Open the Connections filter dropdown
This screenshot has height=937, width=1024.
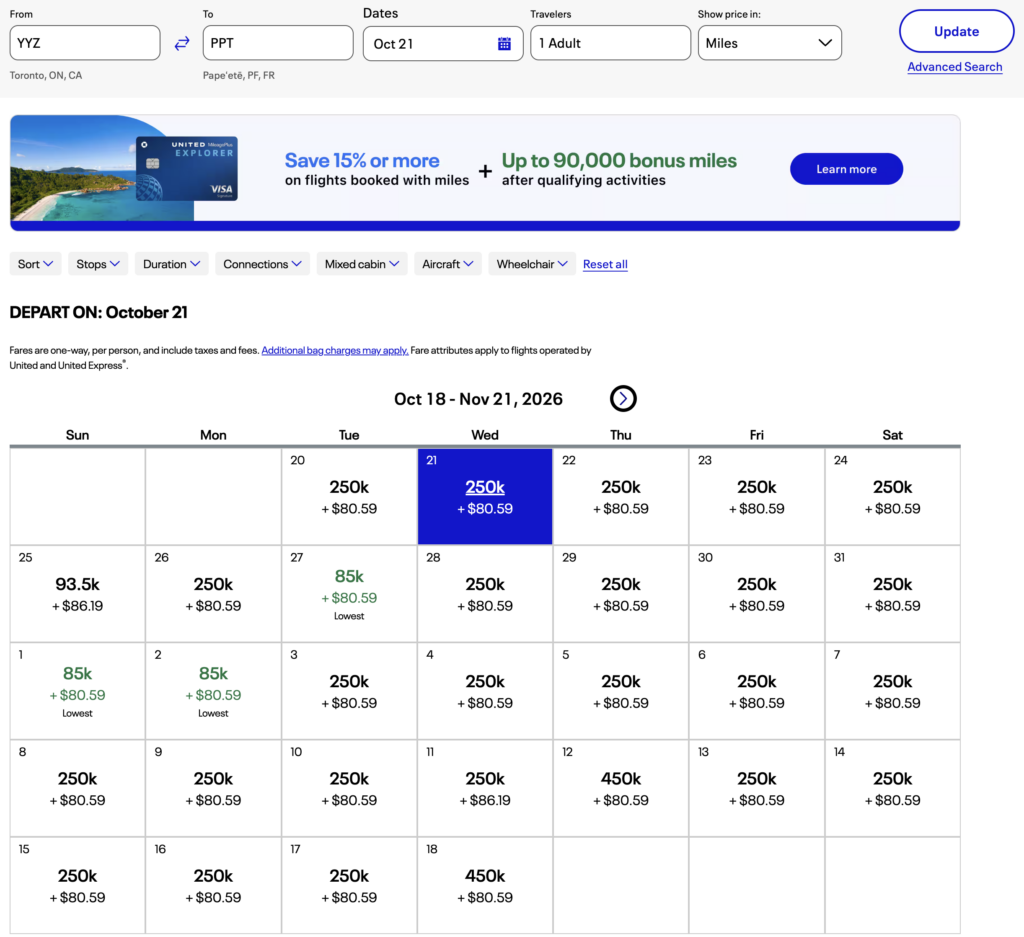[263, 264]
